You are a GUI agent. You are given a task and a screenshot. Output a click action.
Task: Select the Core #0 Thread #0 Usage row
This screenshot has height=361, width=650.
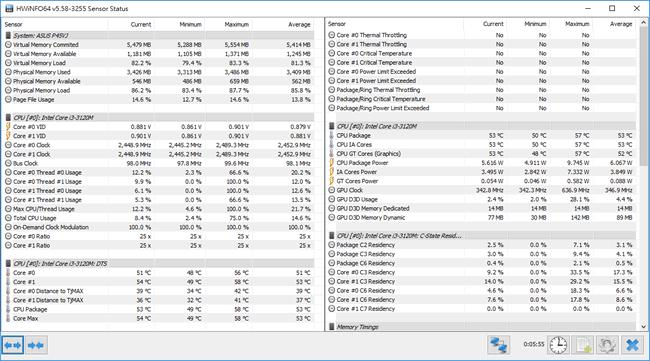click(160, 172)
